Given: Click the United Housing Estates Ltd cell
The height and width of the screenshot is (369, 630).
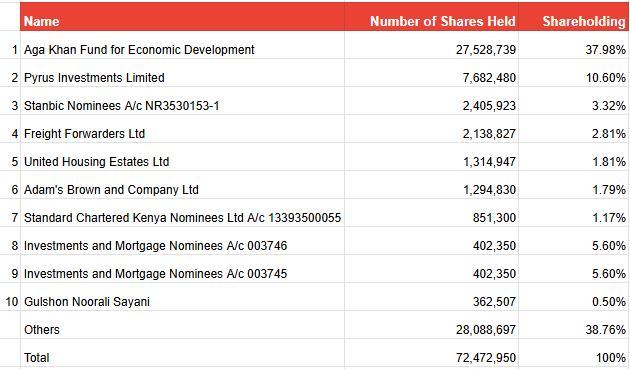Looking at the screenshot, I should pyautogui.click(x=182, y=157).
